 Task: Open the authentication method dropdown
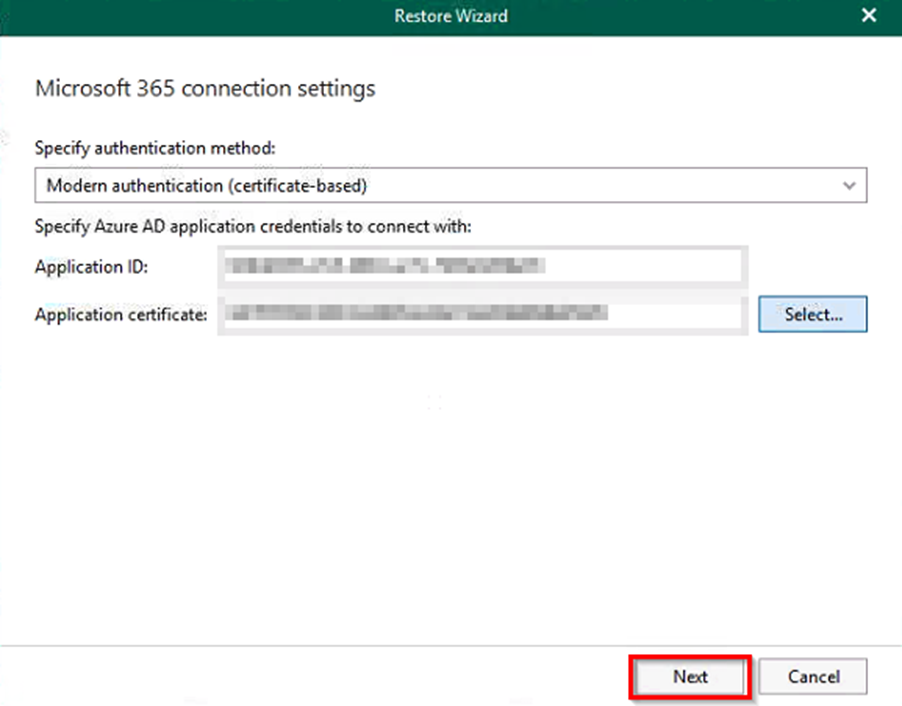pos(450,185)
